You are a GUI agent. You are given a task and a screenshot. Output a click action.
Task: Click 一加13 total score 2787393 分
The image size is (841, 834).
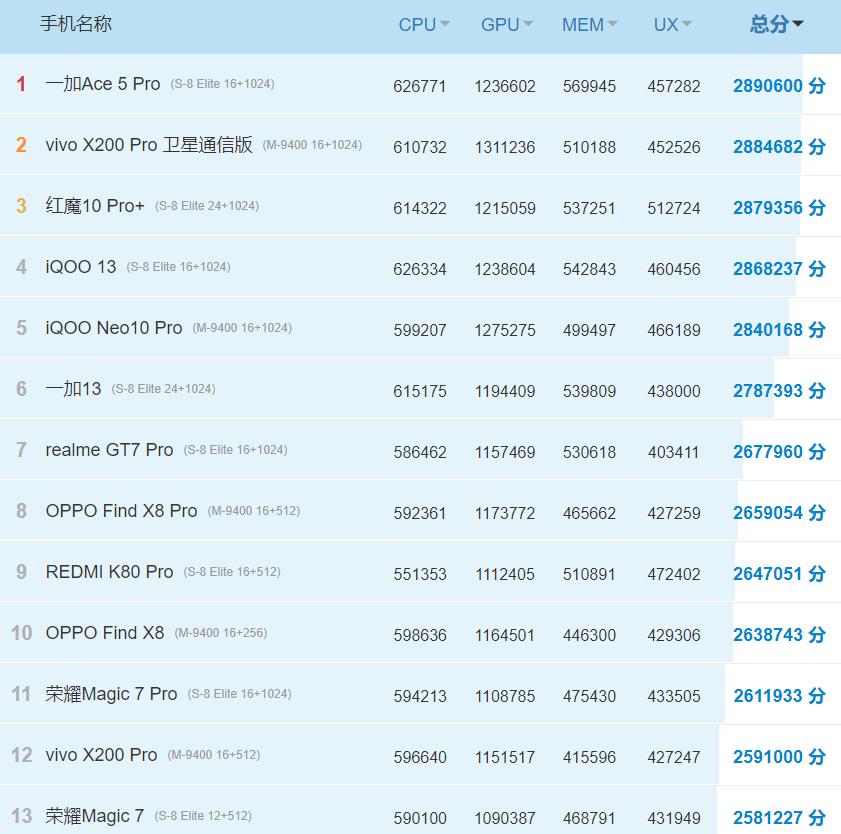click(778, 391)
